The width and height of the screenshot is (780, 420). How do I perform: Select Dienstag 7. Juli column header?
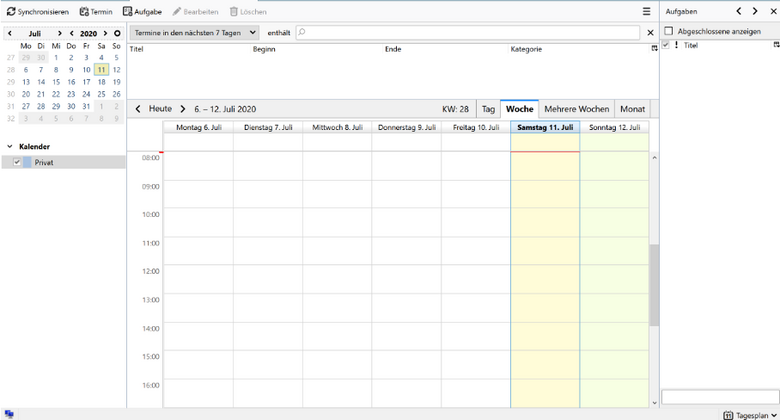tap(268, 127)
